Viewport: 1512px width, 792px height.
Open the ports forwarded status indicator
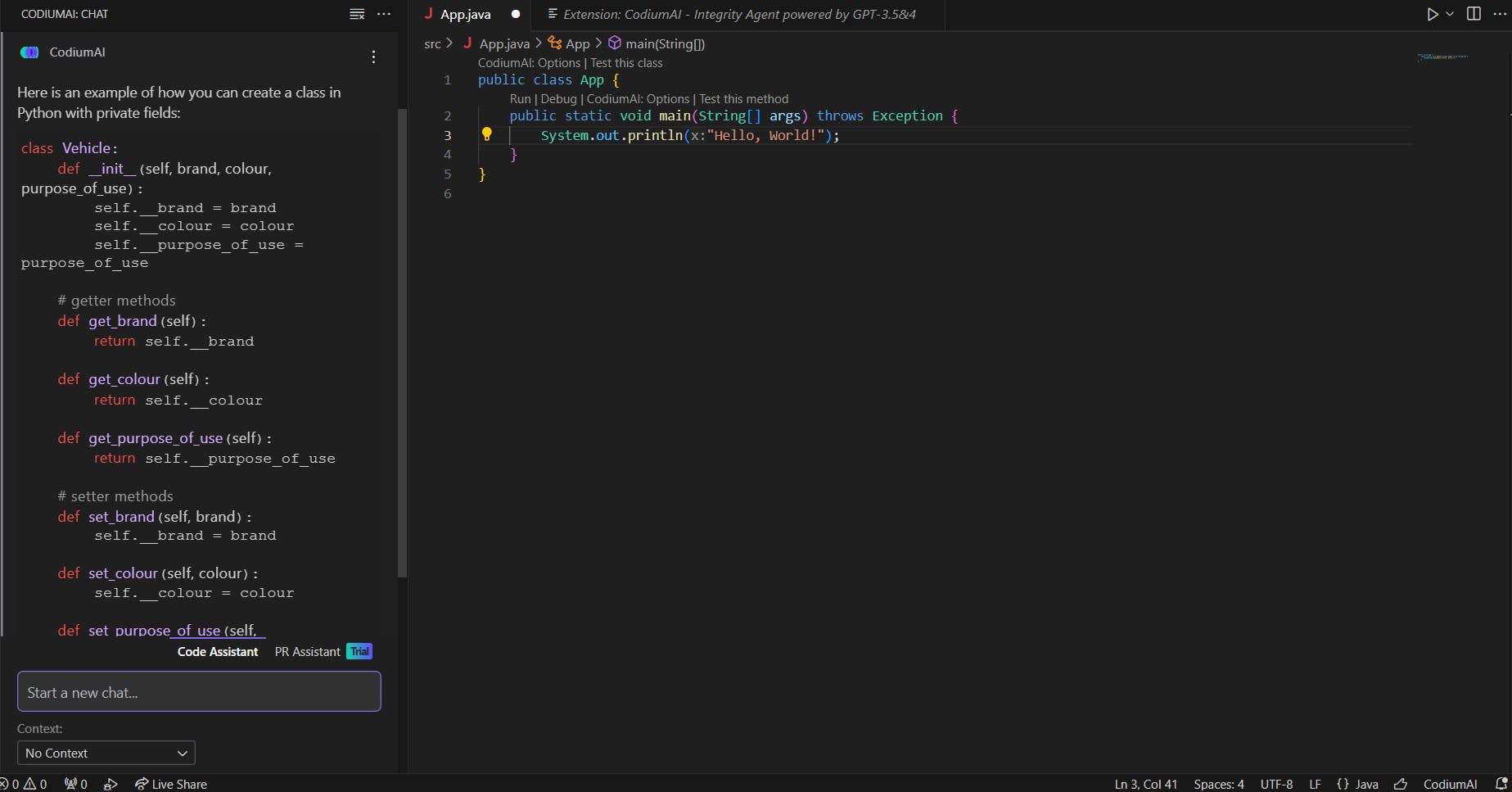tap(76, 784)
